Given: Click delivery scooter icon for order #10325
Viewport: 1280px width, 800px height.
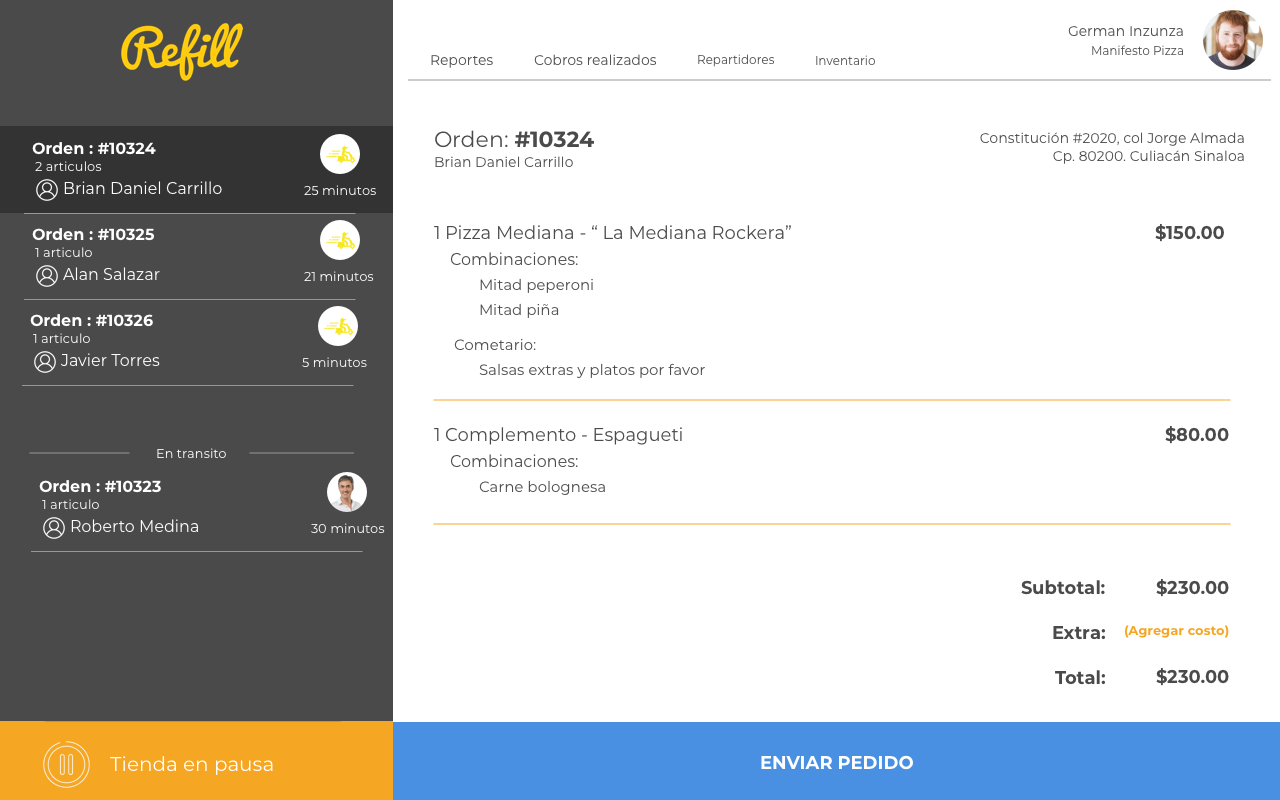Looking at the screenshot, I should click(340, 240).
